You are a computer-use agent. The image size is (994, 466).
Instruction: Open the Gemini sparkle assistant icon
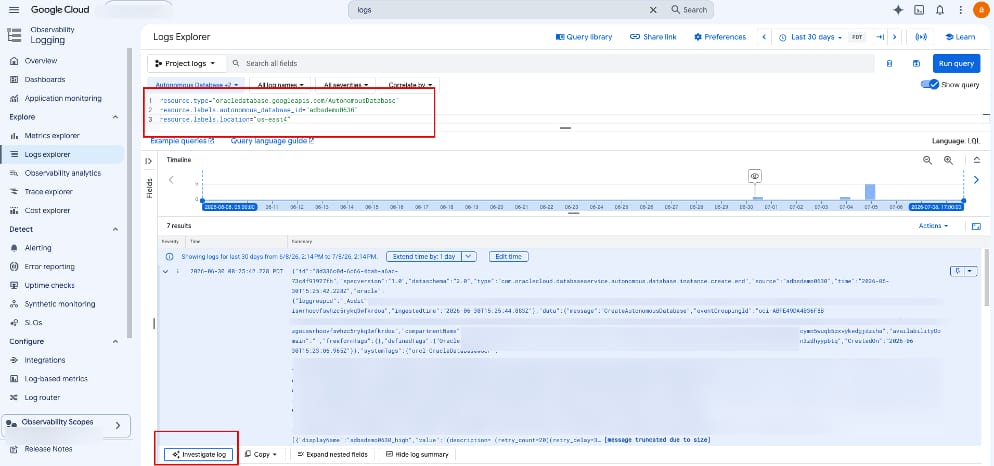(x=898, y=10)
